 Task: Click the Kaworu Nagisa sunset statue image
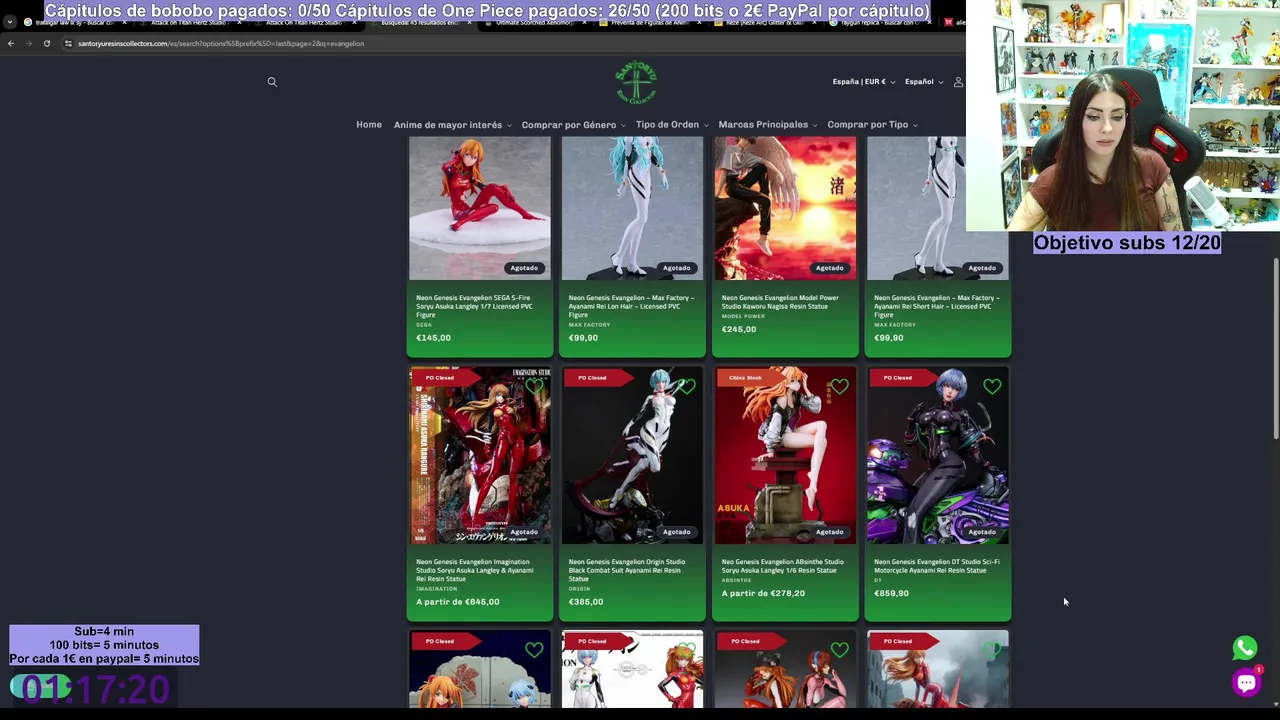(785, 208)
